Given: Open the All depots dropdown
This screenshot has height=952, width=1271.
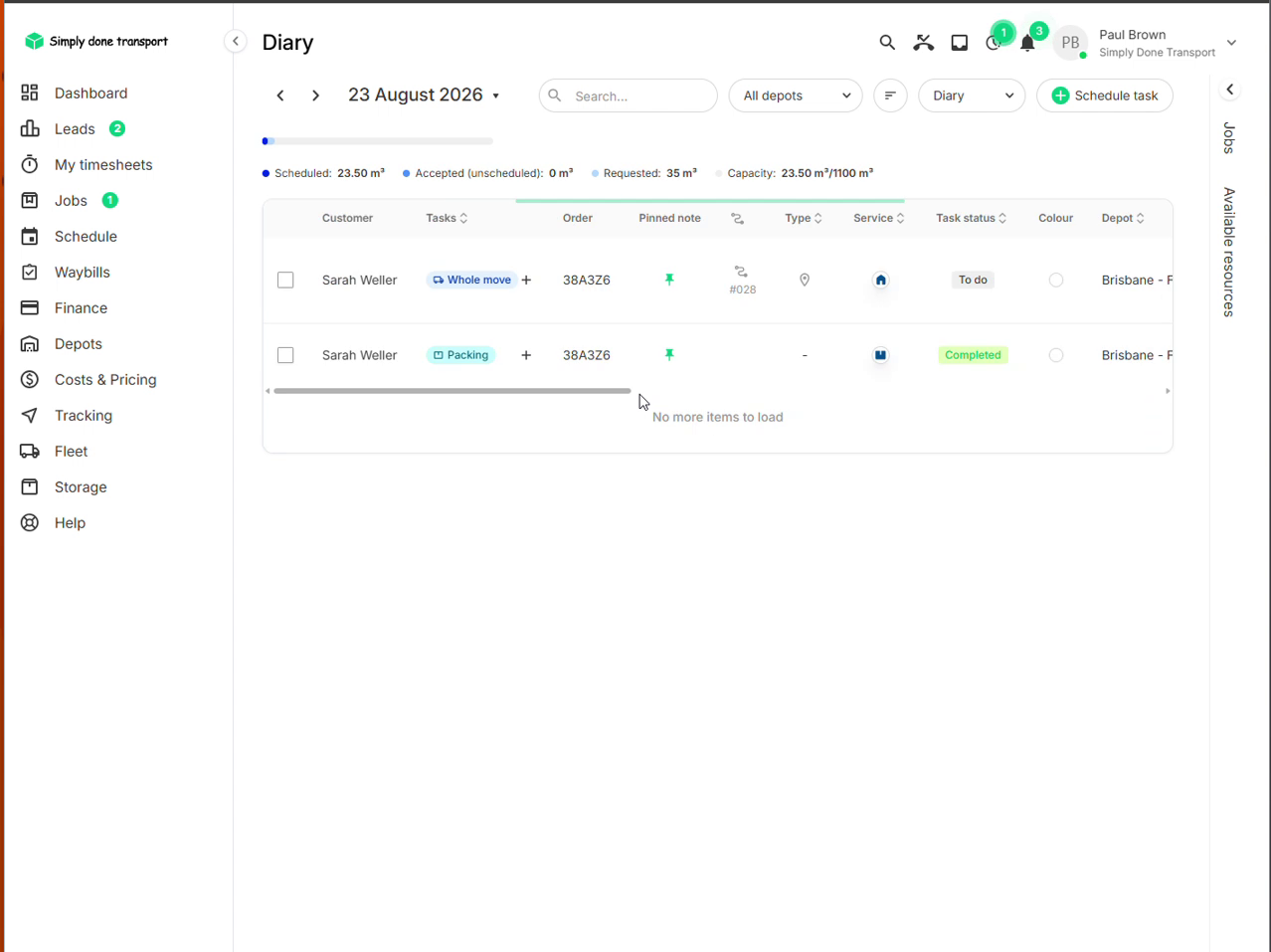Looking at the screenshot, I should tap(796, 95).
